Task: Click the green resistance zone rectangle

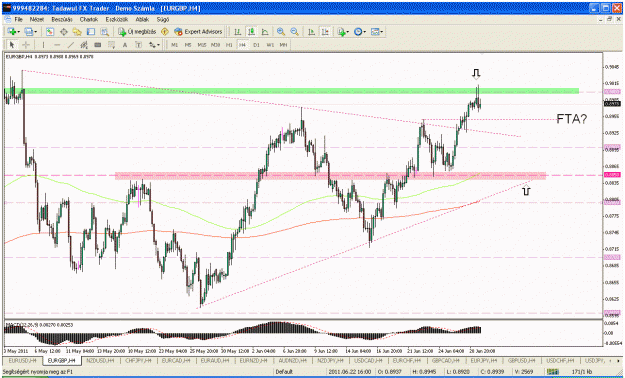Action: pyautogui.click(x=291, y=91)
